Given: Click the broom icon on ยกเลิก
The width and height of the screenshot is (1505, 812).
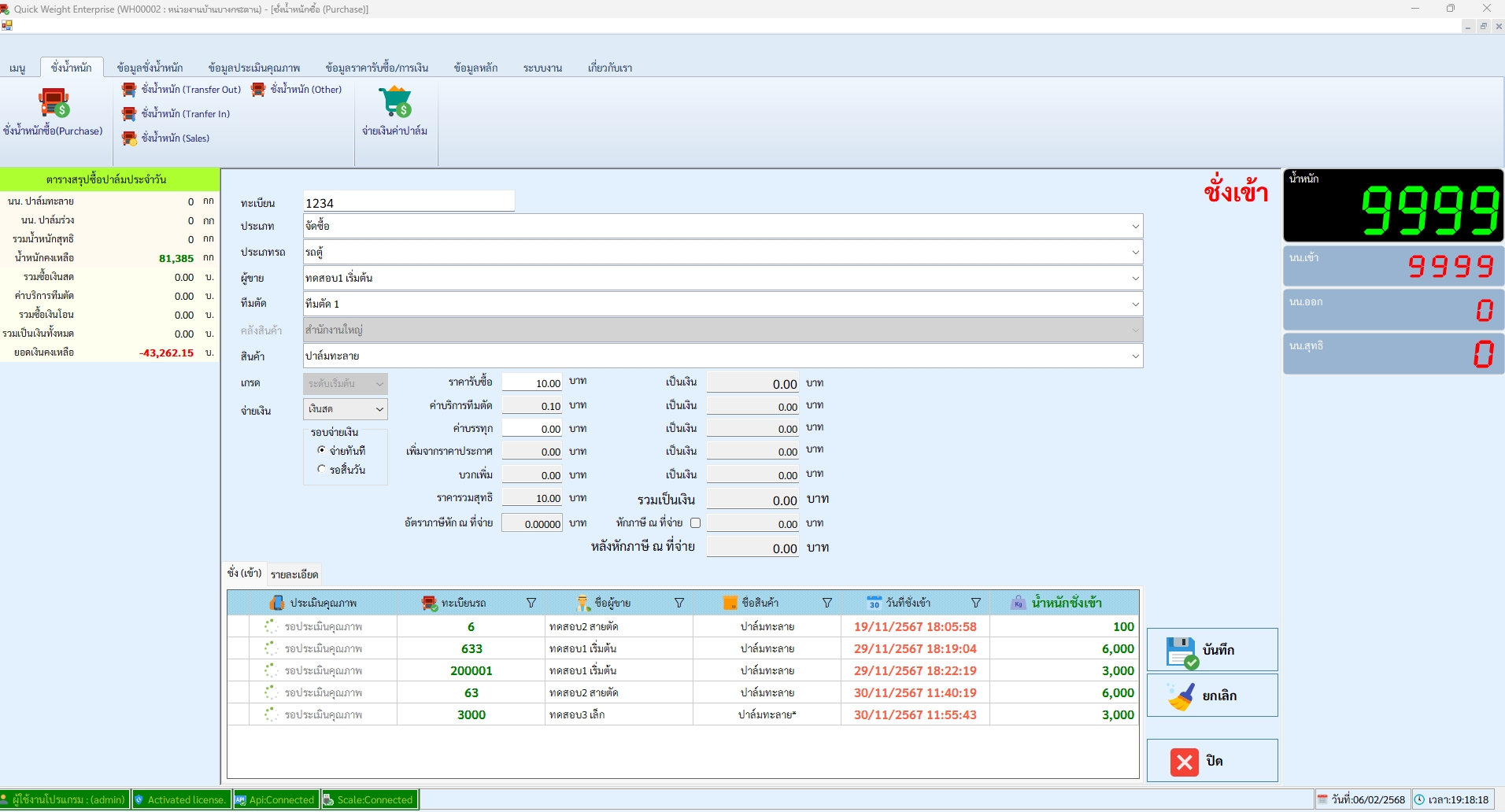Looking at the screenshot, I should point(1181,696).
